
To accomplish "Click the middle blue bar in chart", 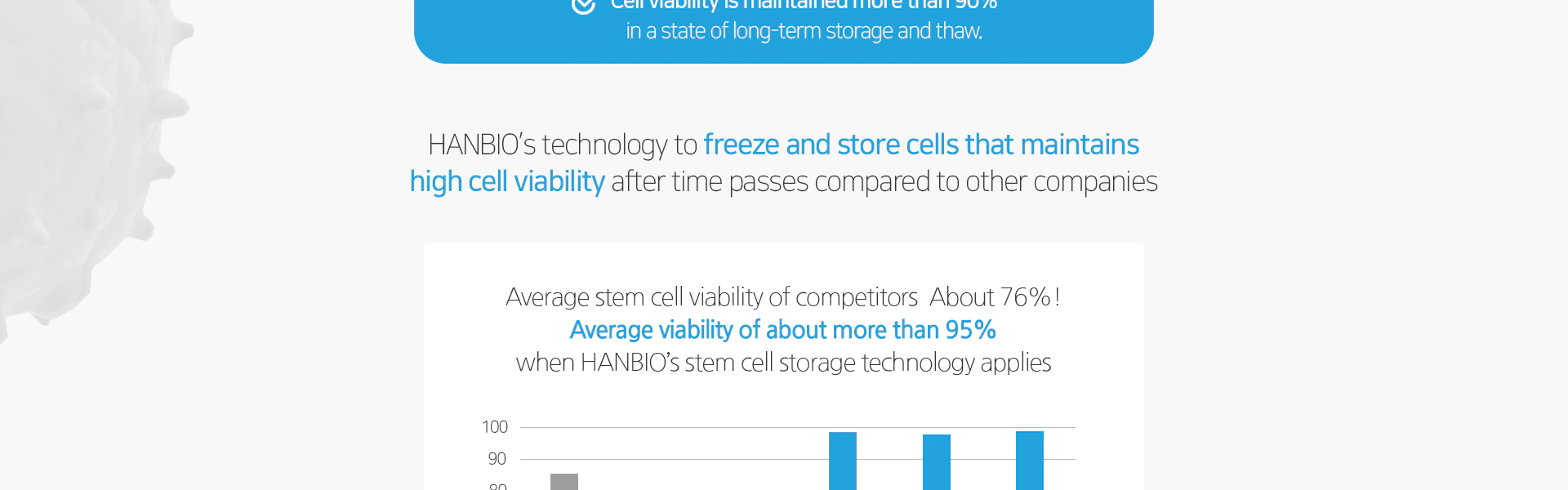I will click(x=937, y=462).
